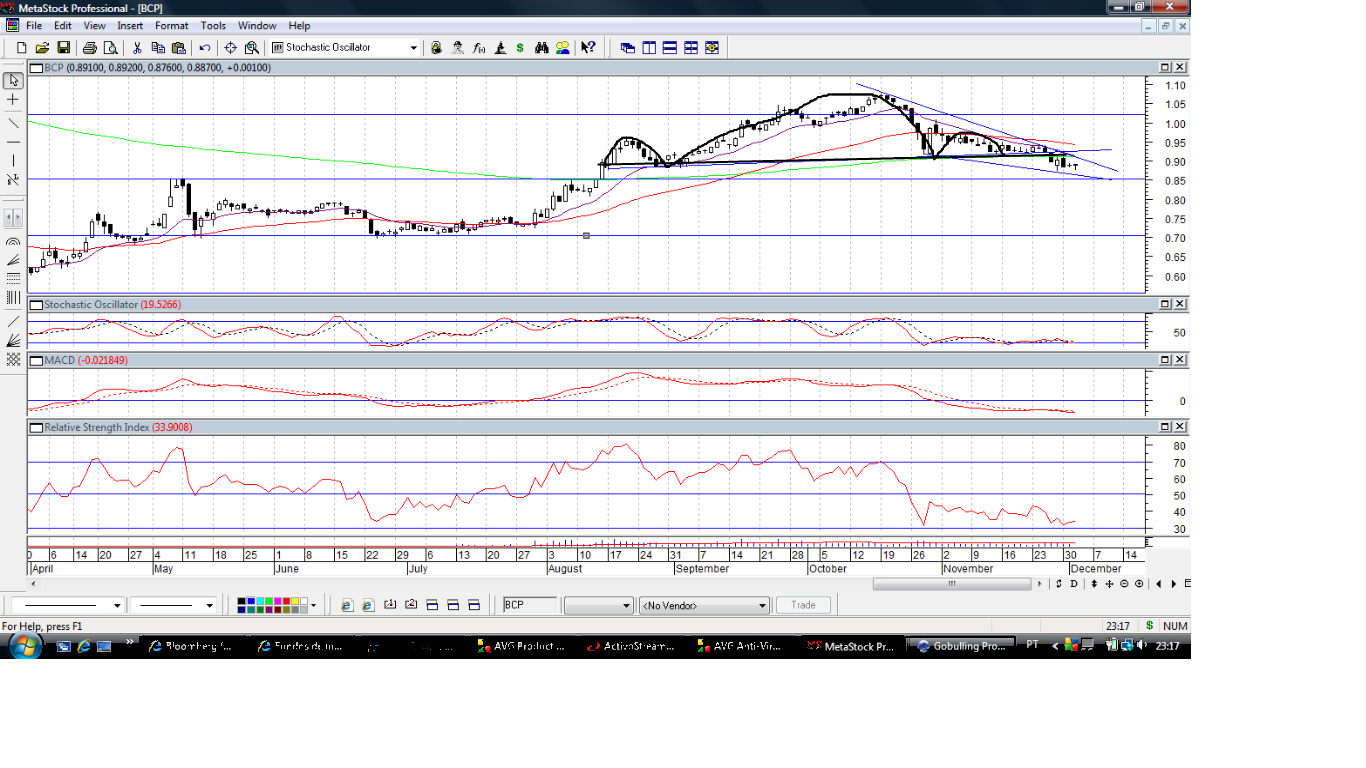Pick the red color swatch in palette
The image size is (1366, 768).
(x=286, y=602)
